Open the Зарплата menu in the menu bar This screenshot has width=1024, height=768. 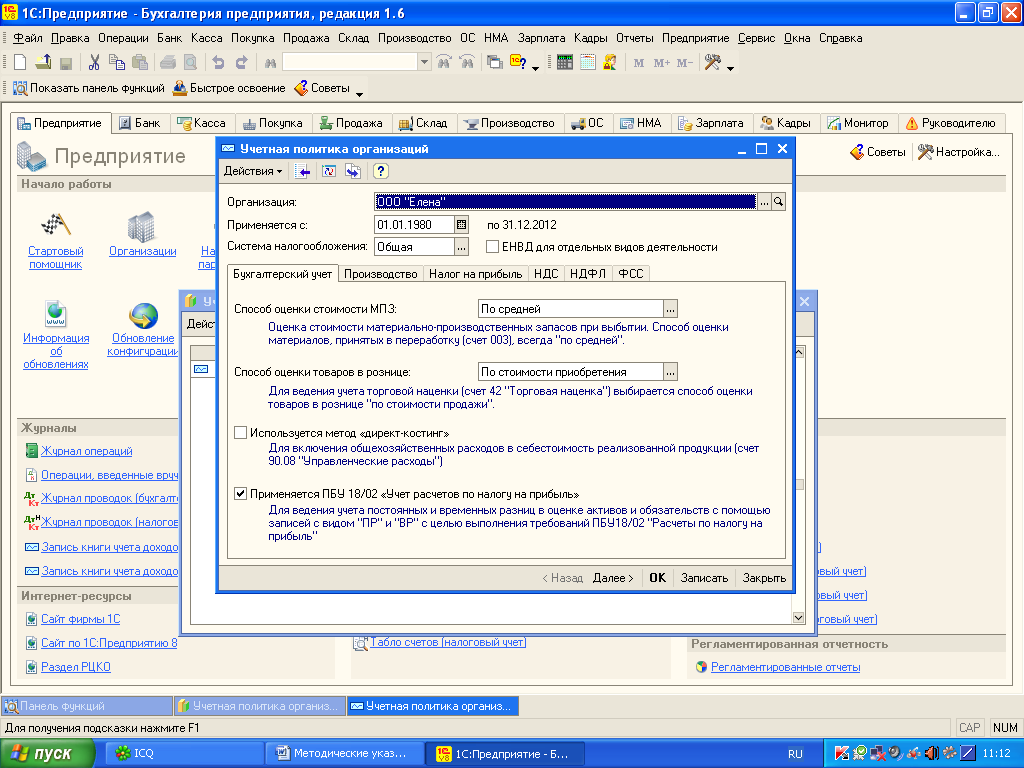tap(541, 38)
